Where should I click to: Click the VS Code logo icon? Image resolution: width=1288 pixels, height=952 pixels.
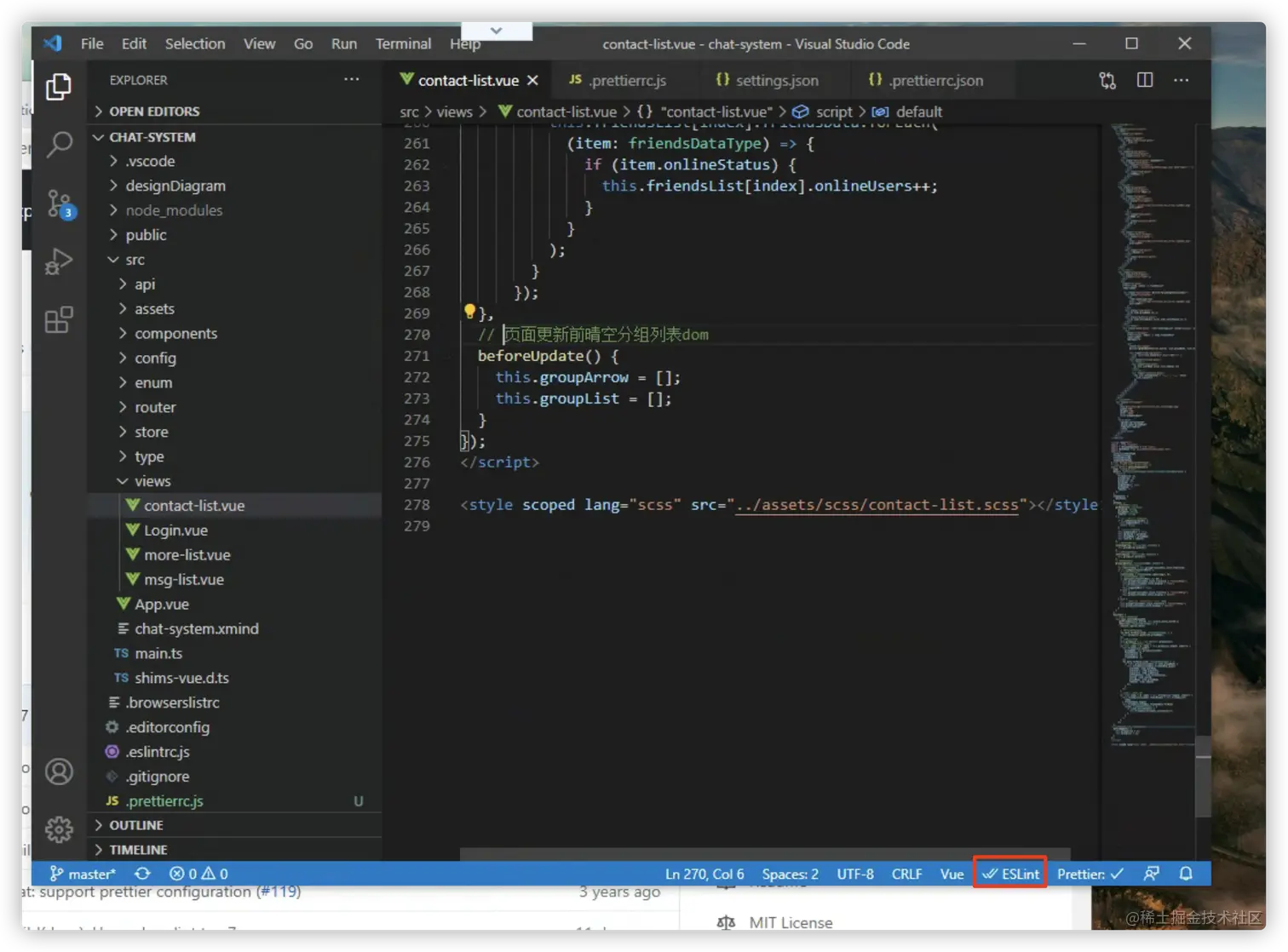(53, 43)
